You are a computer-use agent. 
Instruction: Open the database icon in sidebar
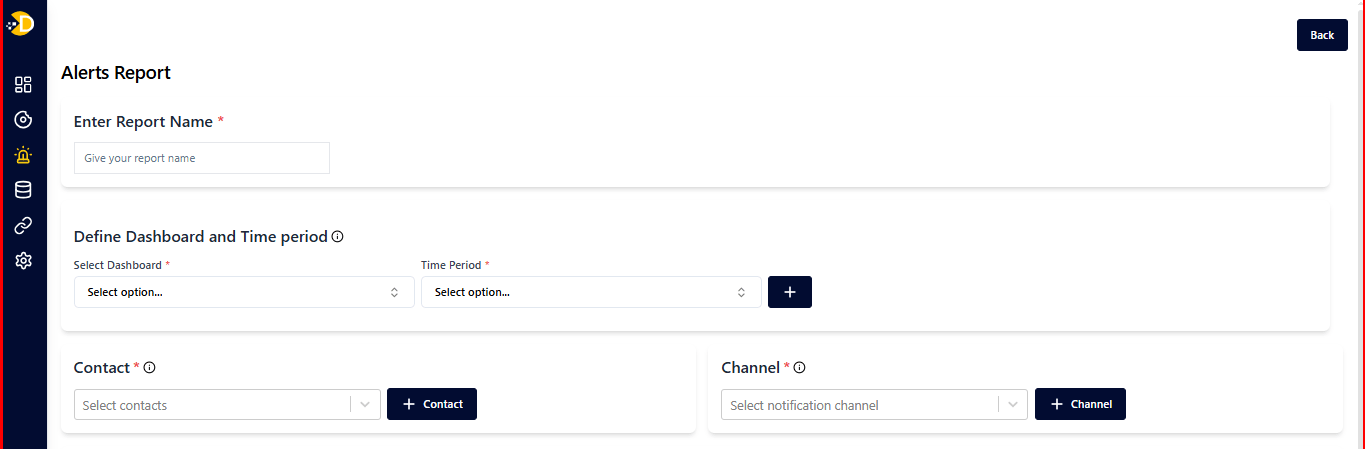[23, 190]
